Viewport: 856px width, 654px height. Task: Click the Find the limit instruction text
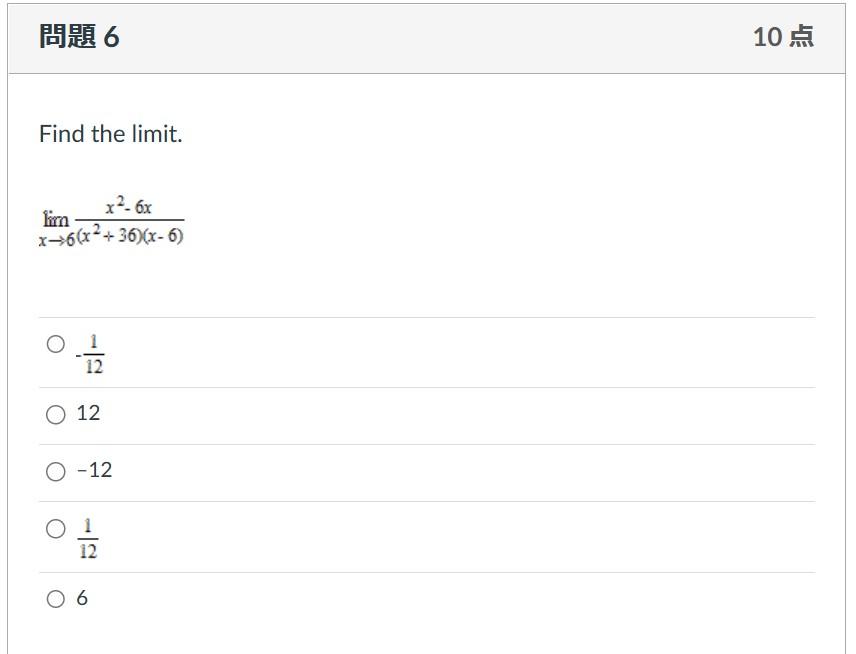(x=113, y=133)
